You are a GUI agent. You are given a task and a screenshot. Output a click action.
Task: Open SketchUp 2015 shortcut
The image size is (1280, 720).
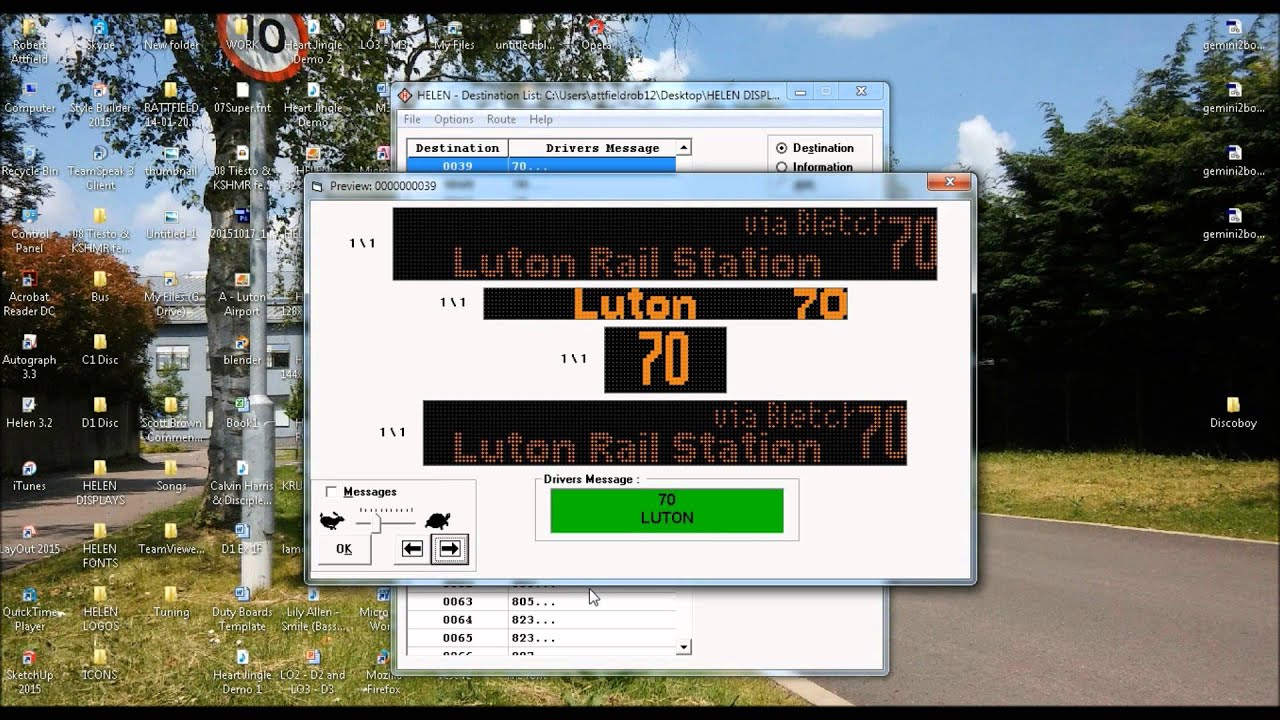click(29, 671)
